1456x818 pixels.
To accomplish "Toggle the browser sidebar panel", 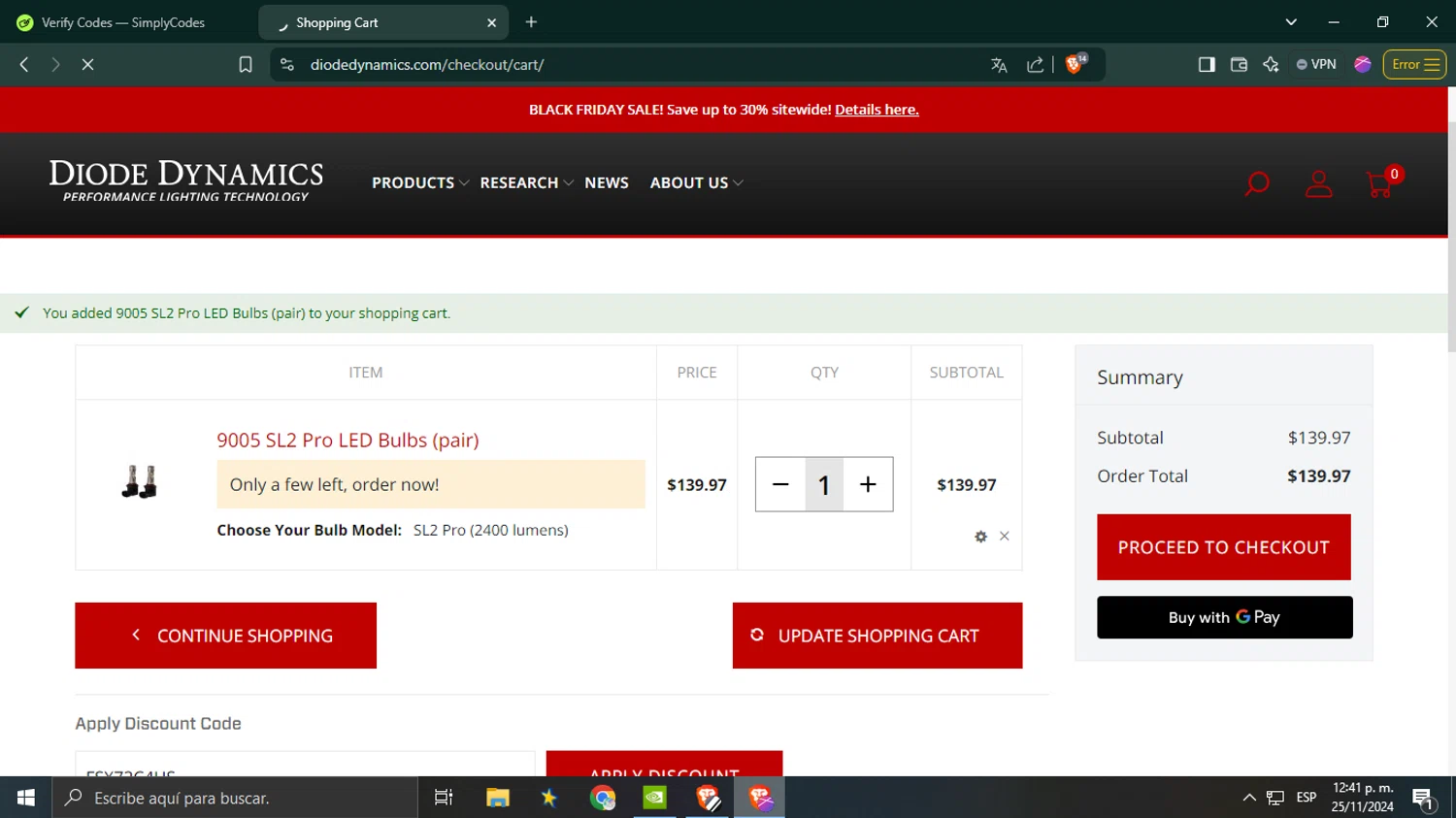I will pos(1207,65).
